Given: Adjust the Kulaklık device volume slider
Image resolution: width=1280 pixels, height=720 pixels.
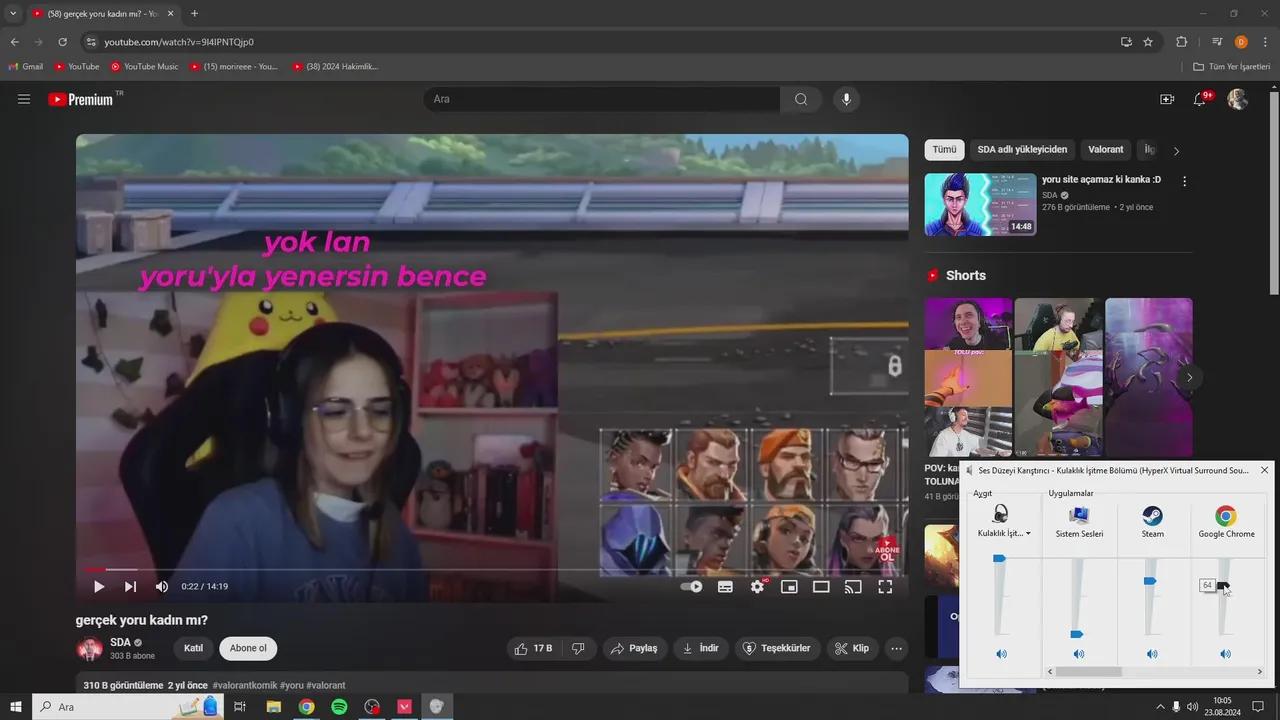Looking at the screenshot, I should 998,559.
